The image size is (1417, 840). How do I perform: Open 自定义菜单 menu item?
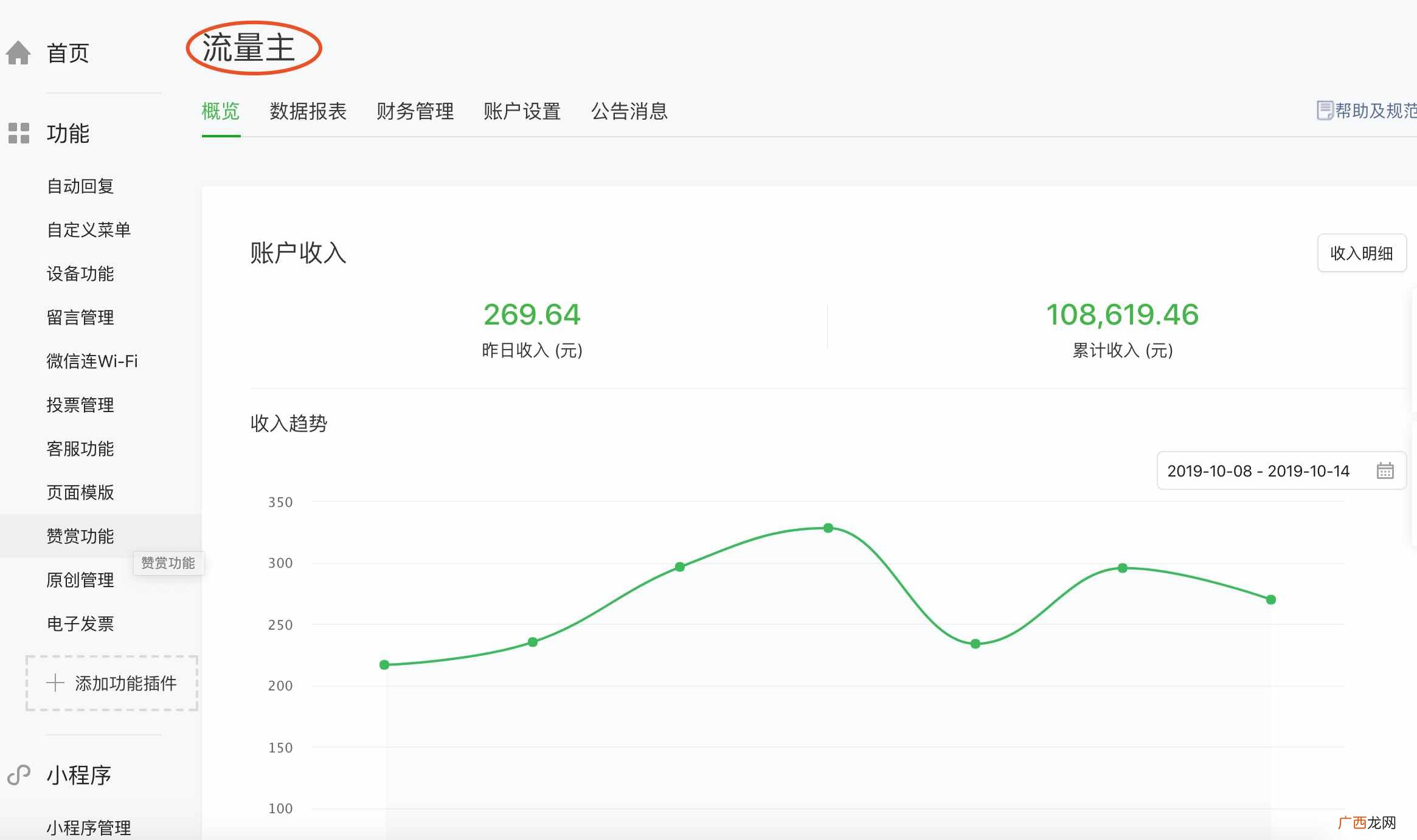[x=89, y=230]
